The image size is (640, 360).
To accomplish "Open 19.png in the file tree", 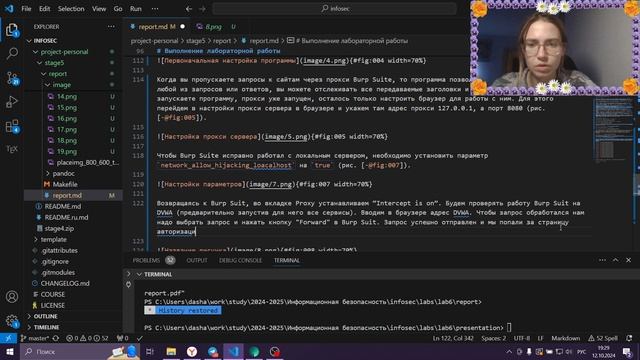I will pyautogui.click(x=67, y=151).
